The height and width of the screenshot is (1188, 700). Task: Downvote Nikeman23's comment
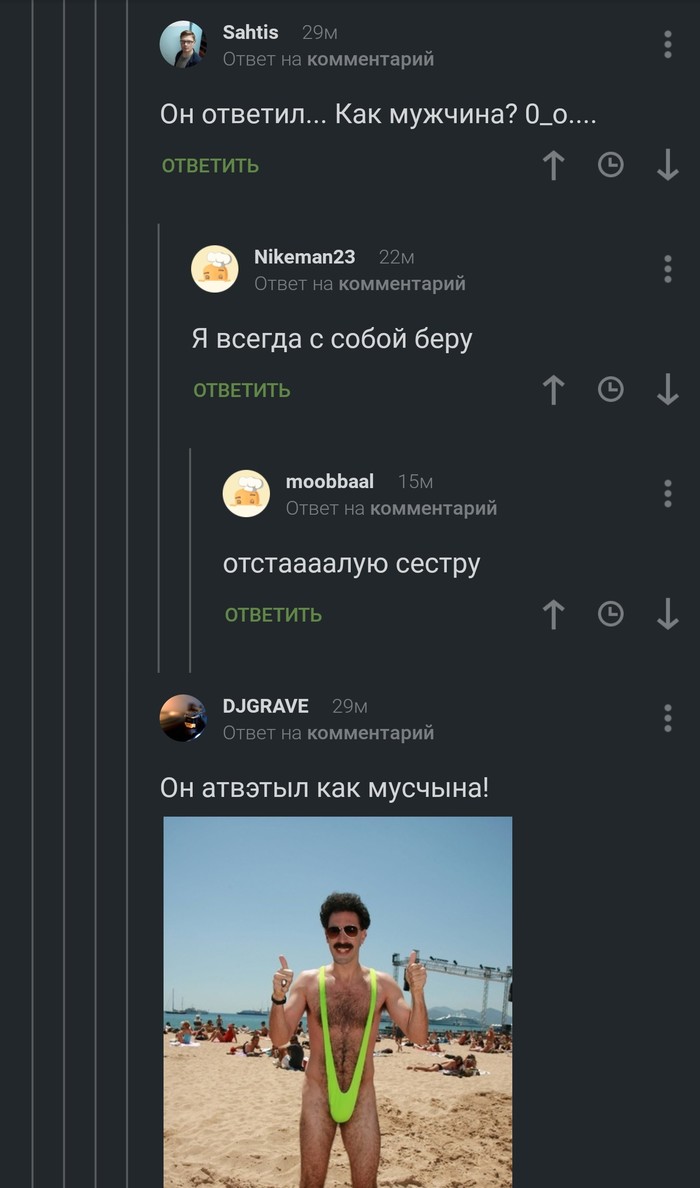667,389
